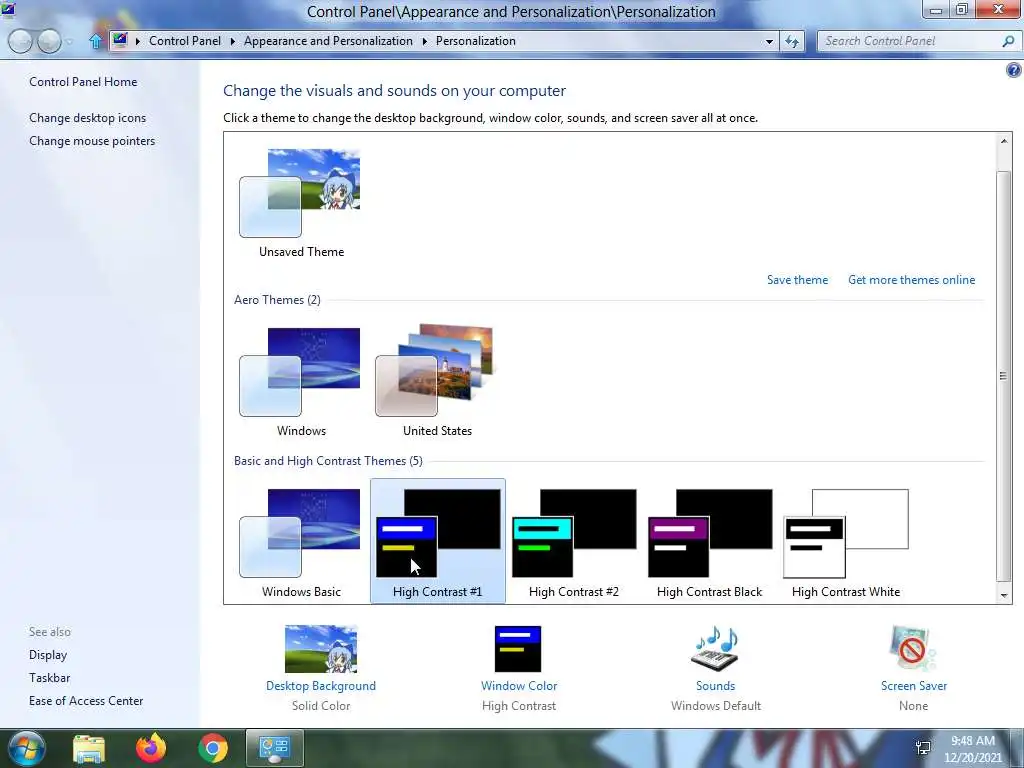Image resolution: width=1024 pixels, height=768 pixels.
Task: Open Ease of Access Center link
Action: pyautogui.click(x=86, y=700)
